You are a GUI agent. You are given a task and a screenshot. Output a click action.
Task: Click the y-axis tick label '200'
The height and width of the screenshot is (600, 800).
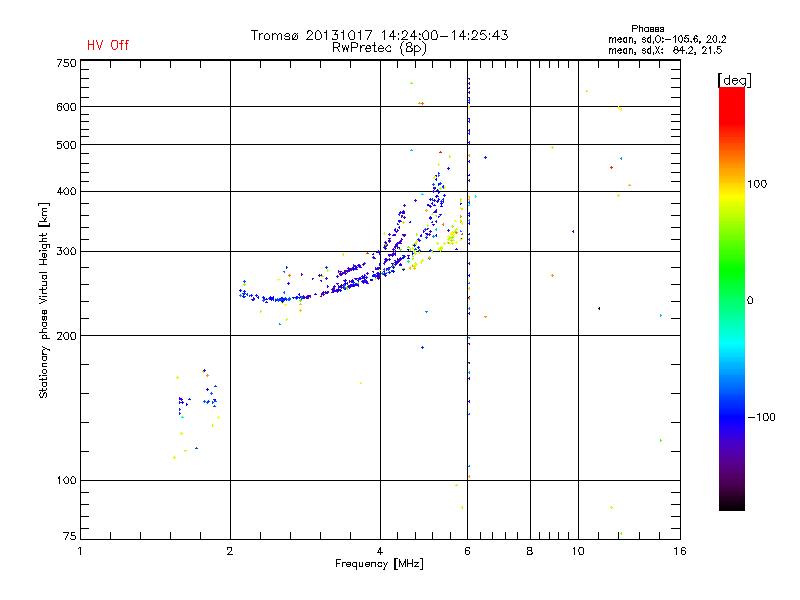[66, 336]
